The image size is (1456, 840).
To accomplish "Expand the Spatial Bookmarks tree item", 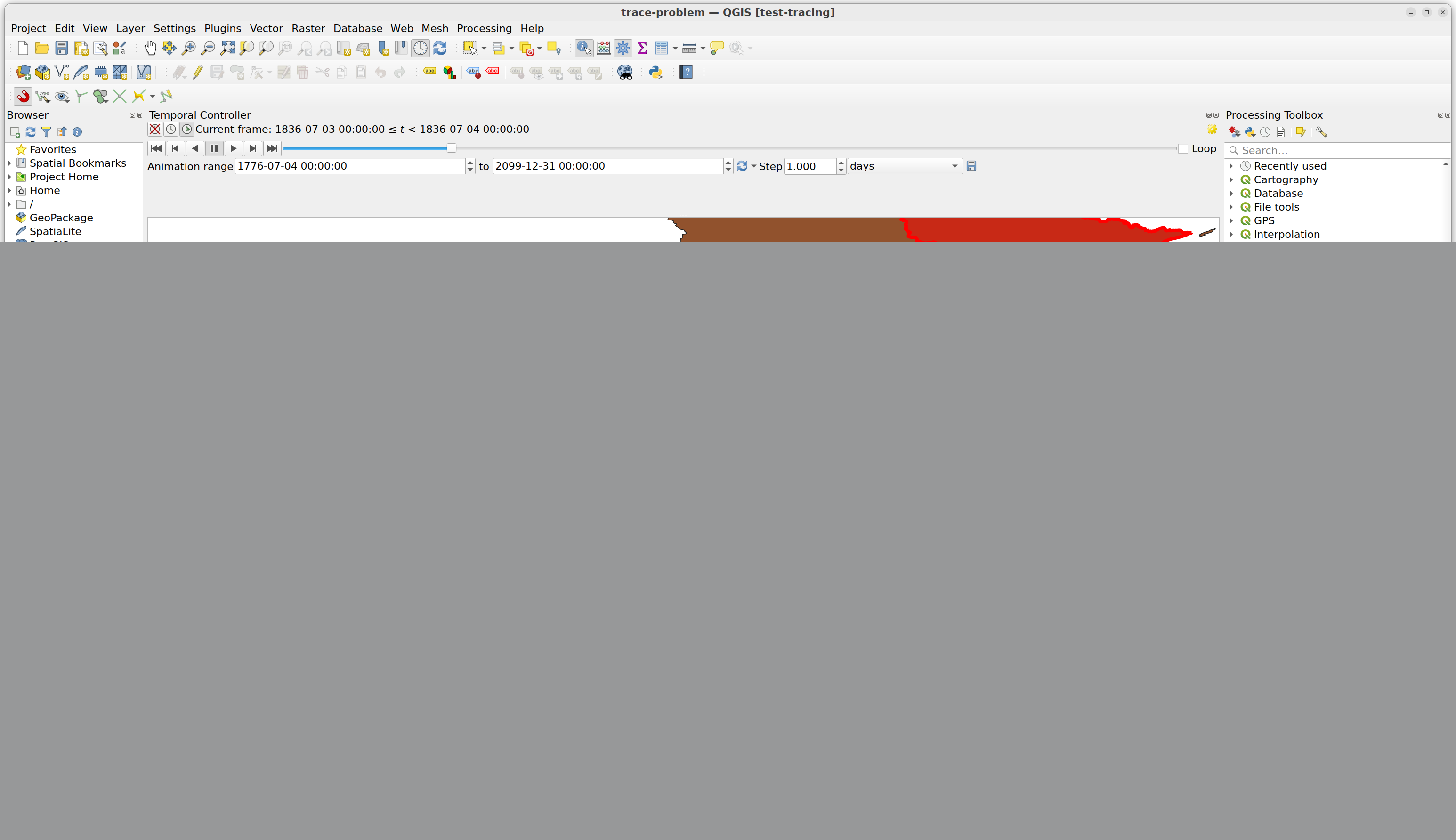I will (x=9, y=163).
